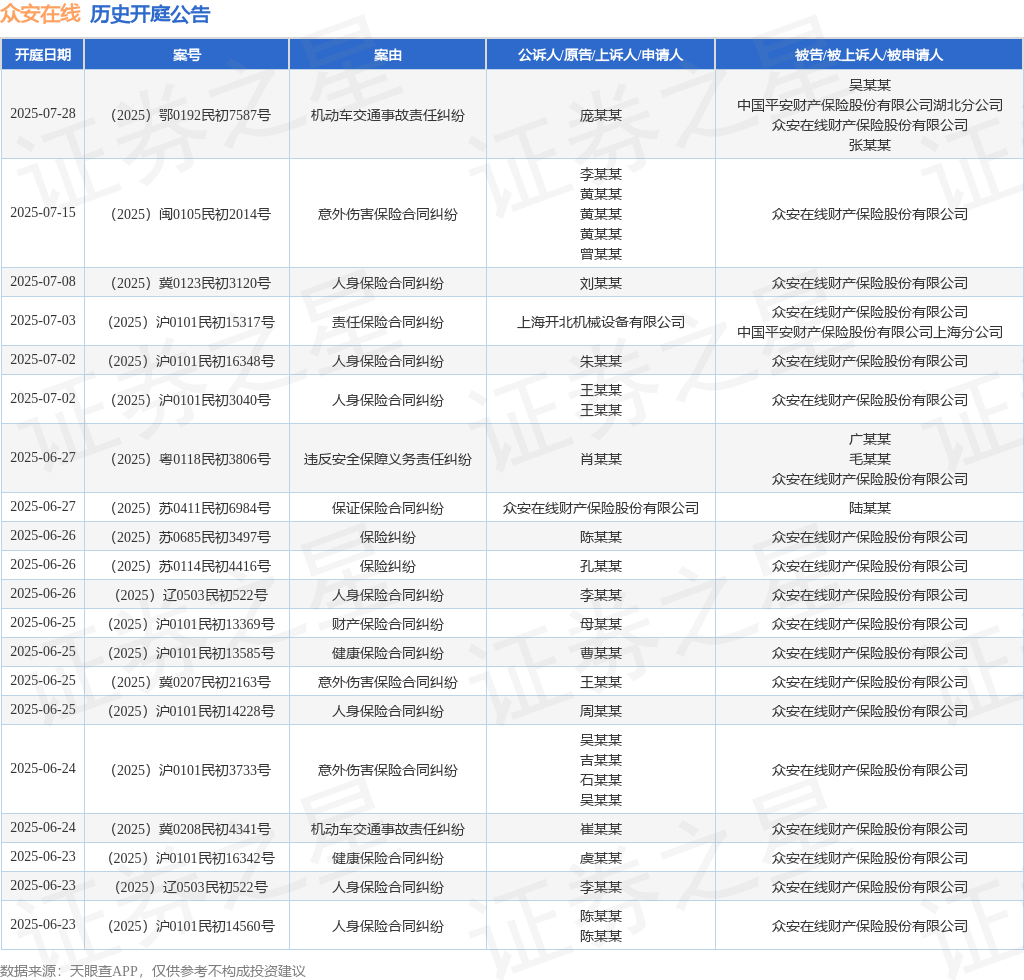Click the 众安在线 company name in title
Screen dimensions: 1024x980
coord(40,14)
